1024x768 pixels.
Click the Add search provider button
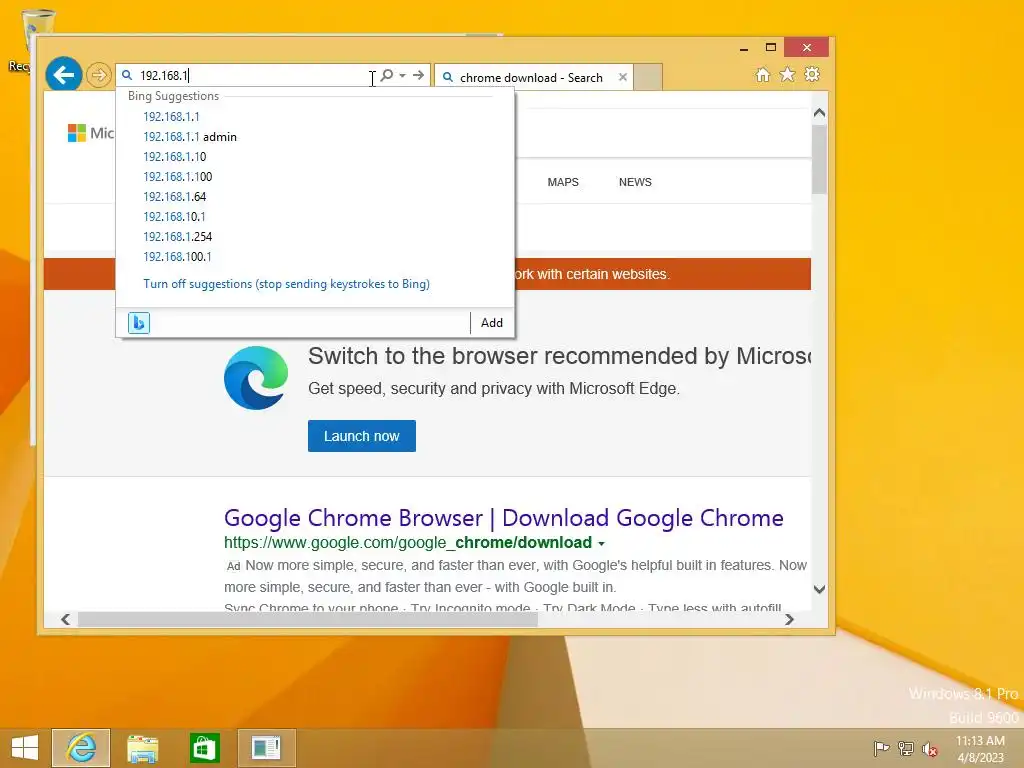tap(492, 323)
